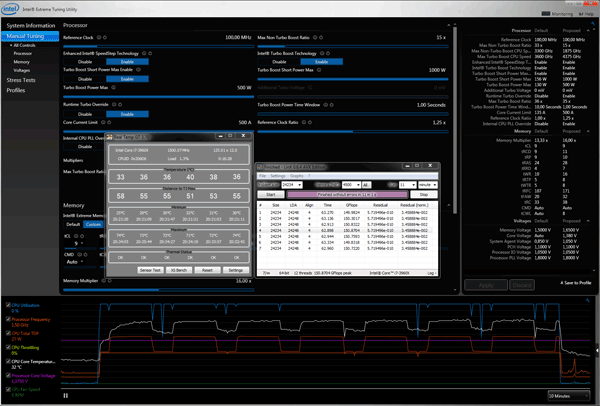Open Stress Tests in the sidebar

[21, 80]
